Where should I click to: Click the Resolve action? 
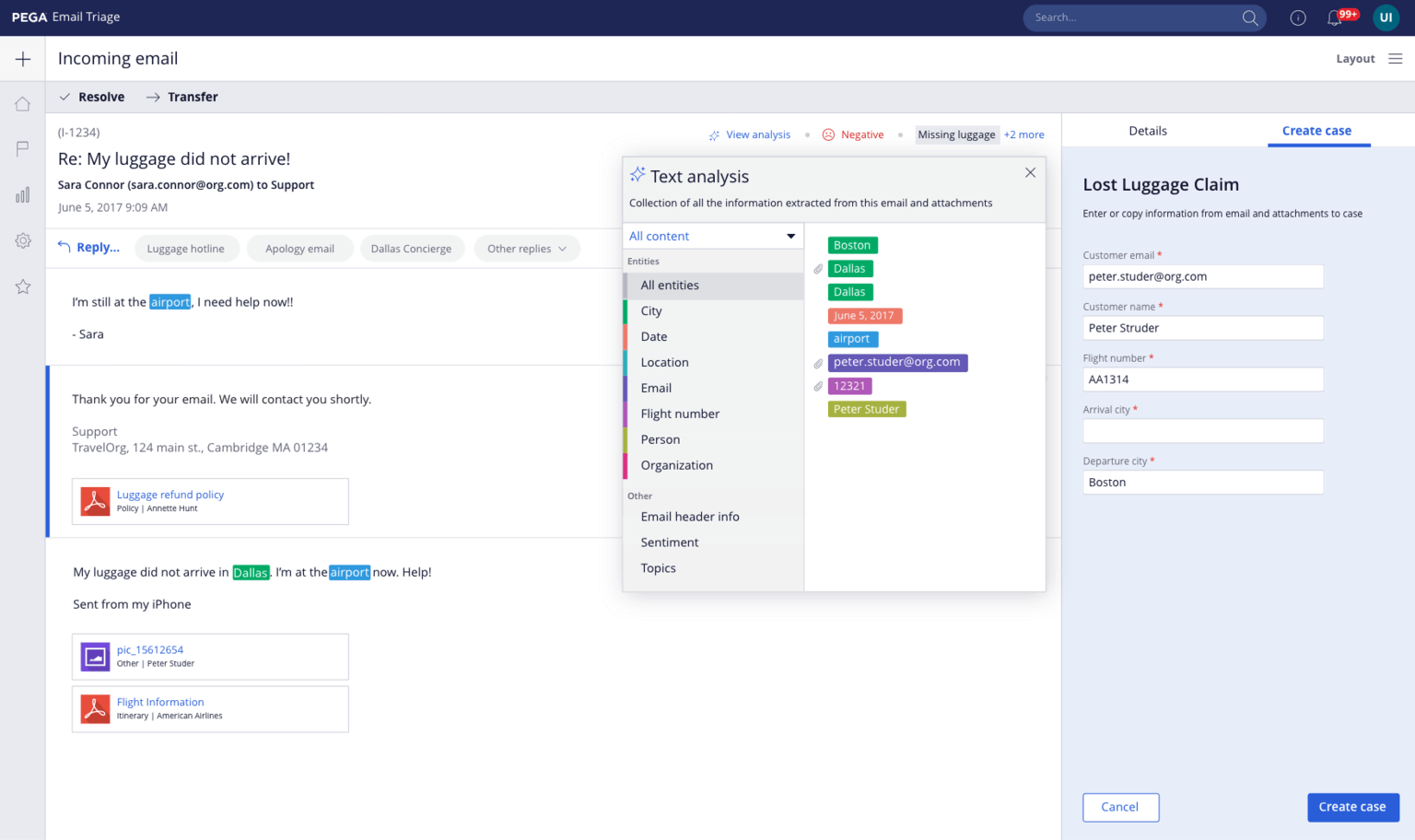pyautogui.click(x=92, y=97)
